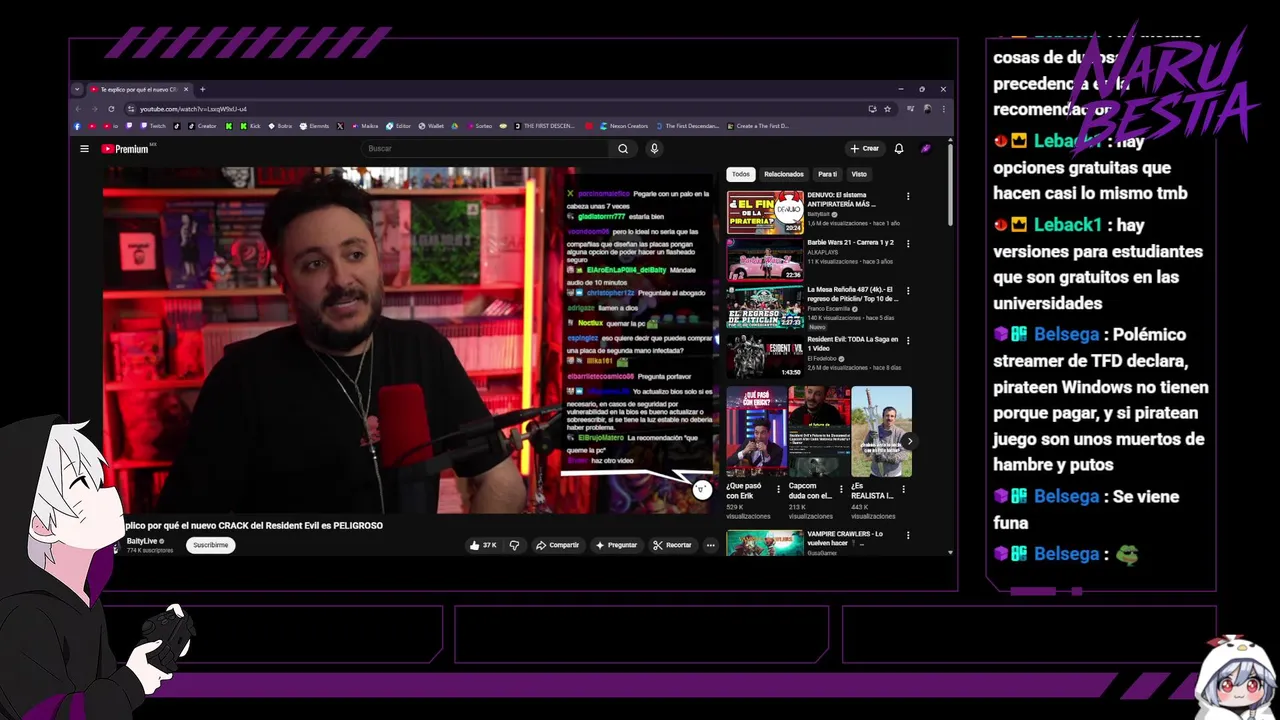
Task: Open '¿Es REALISTA' short thumbnail
Action: point(881,431)
